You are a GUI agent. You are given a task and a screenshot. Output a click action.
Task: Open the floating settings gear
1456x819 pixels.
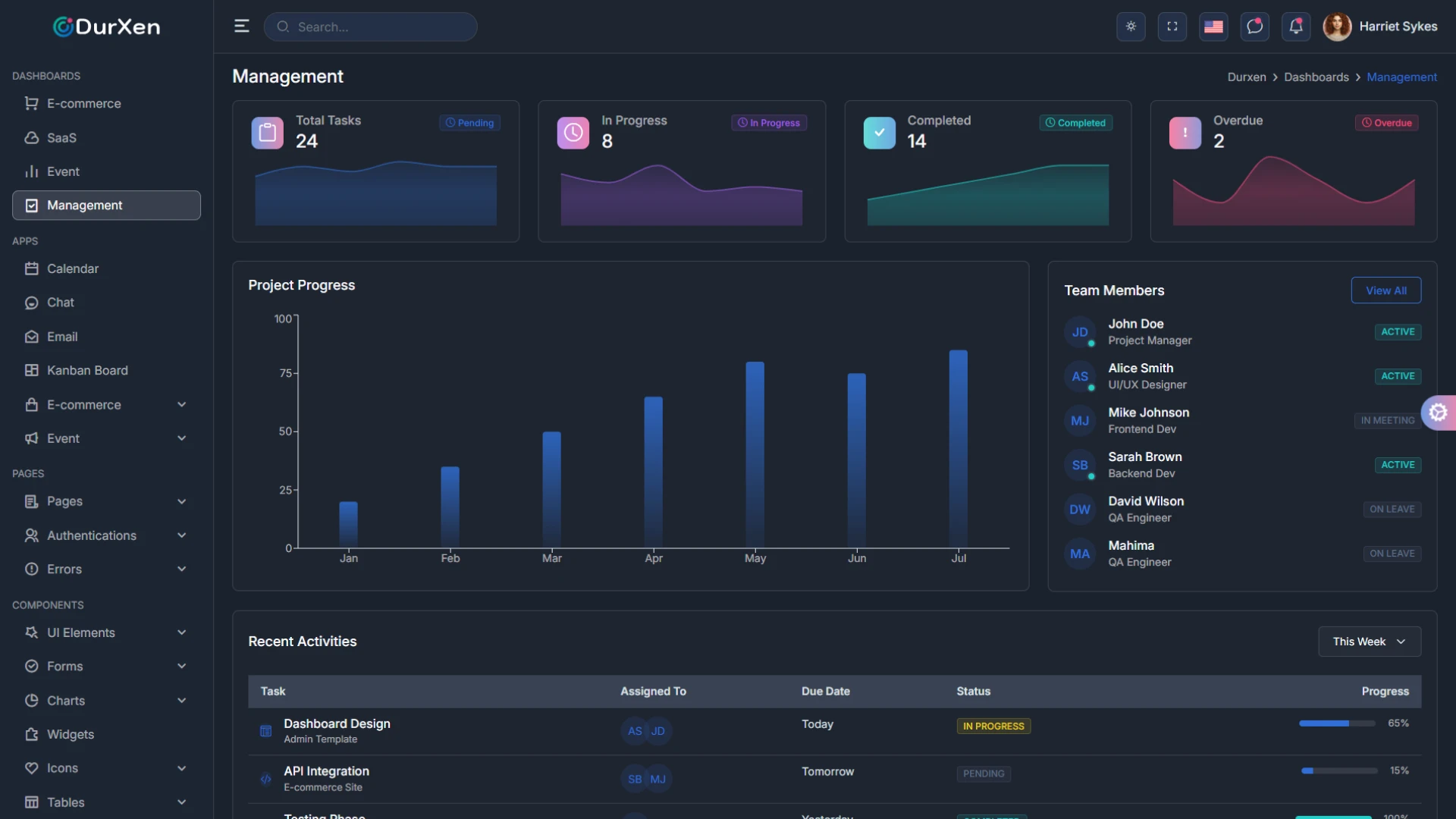pos(1439,413)
